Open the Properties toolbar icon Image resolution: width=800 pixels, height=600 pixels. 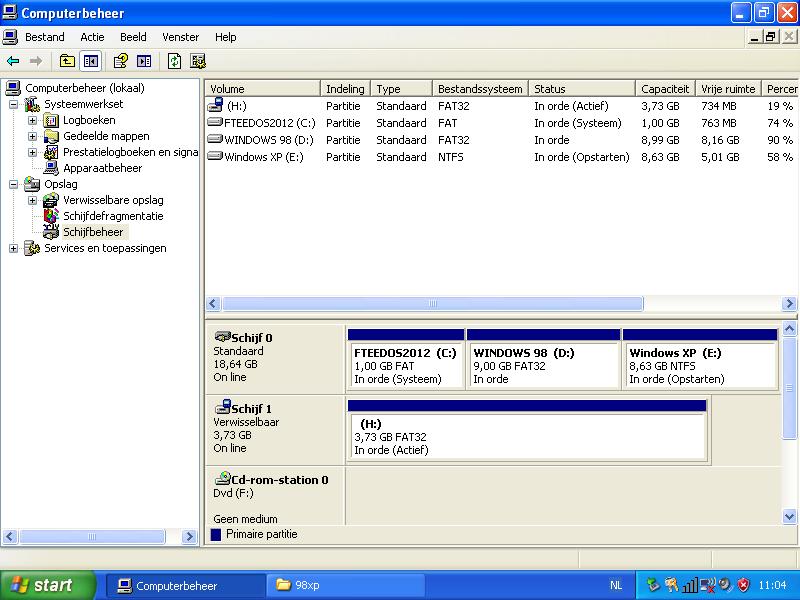pos(120,62)
